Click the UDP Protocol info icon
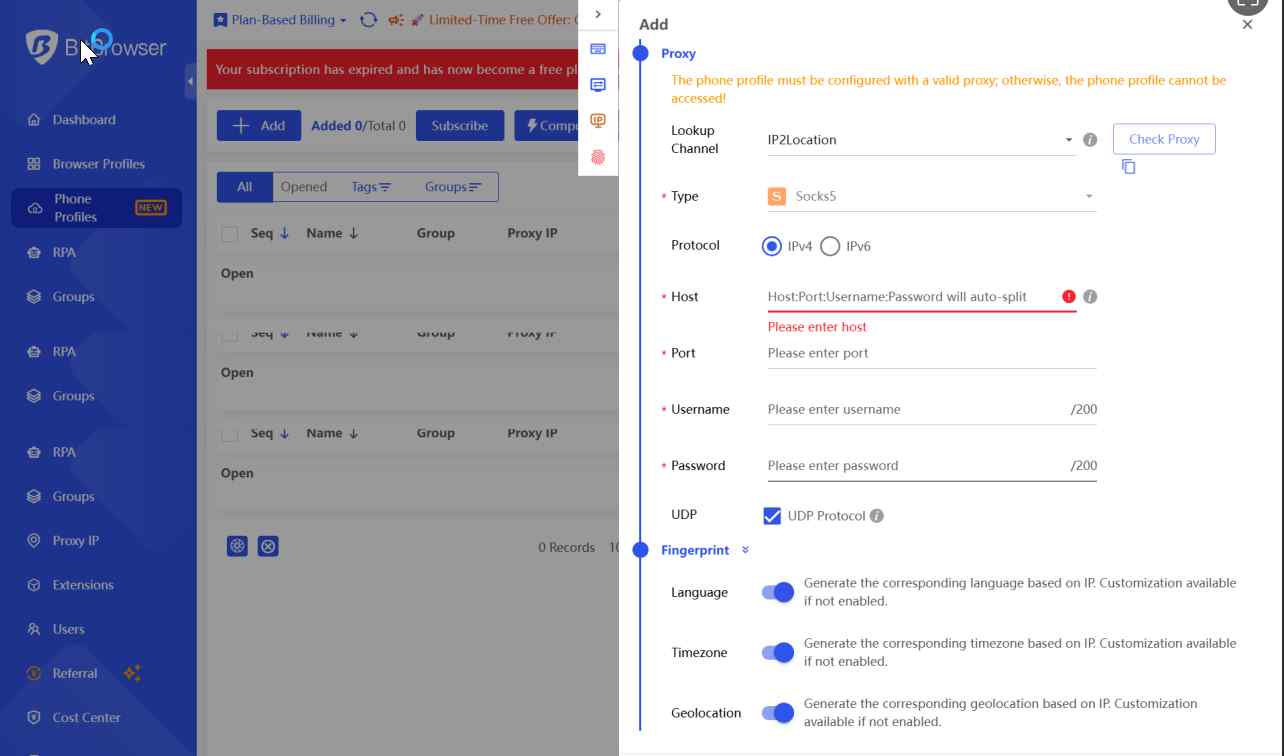 877,516
